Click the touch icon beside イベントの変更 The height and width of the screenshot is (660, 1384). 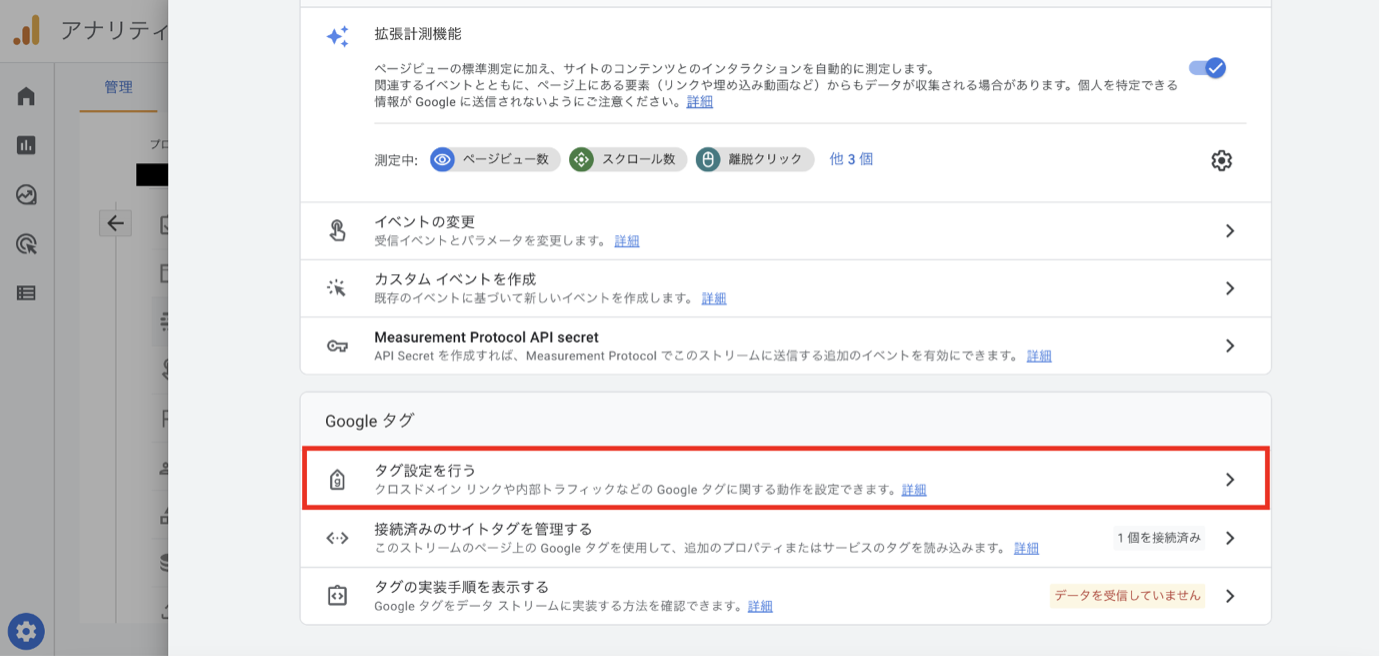[338, 231]
